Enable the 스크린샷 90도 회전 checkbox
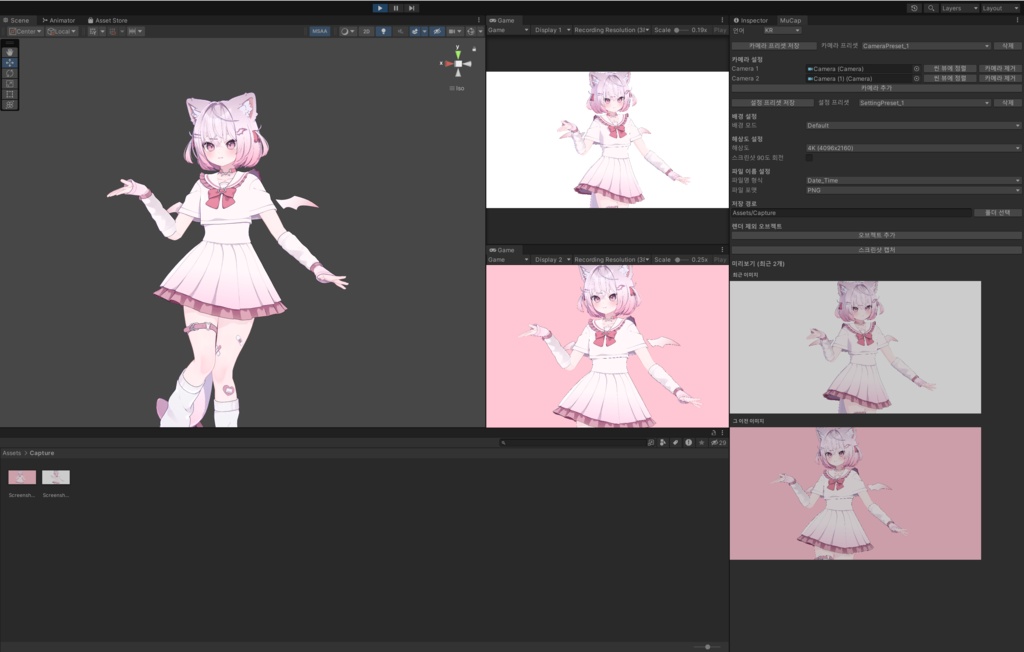Image resolution: width=1024 pixels, height=652 pixels. (809, 157)
